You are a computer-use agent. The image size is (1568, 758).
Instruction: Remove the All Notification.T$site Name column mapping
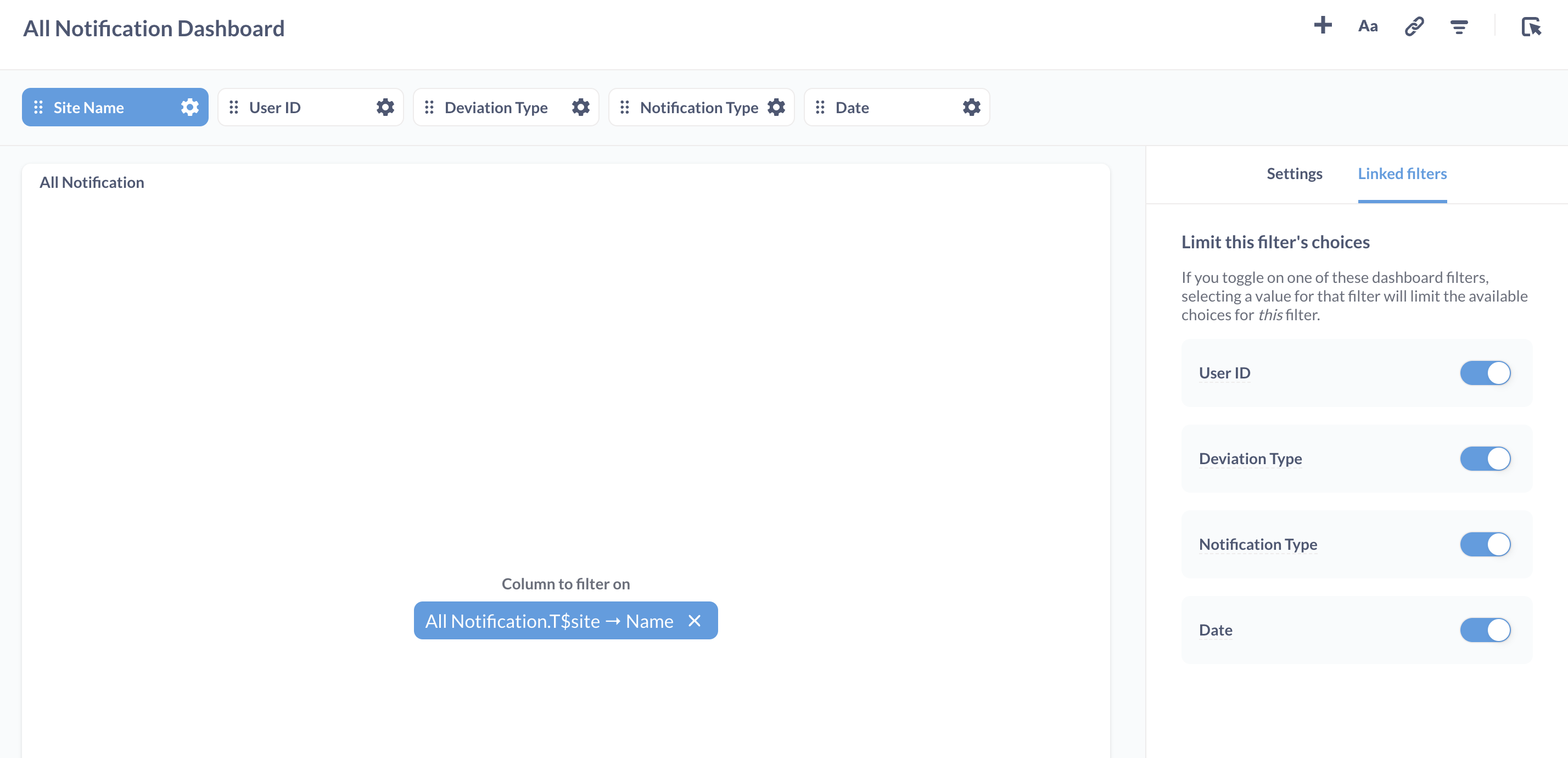695,620
